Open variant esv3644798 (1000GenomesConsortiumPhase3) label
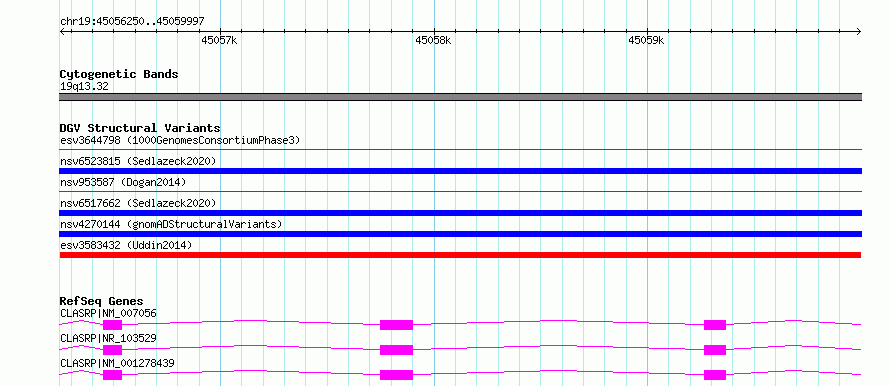The height and width of the screenshot is (386, 890). click(180, 140)
